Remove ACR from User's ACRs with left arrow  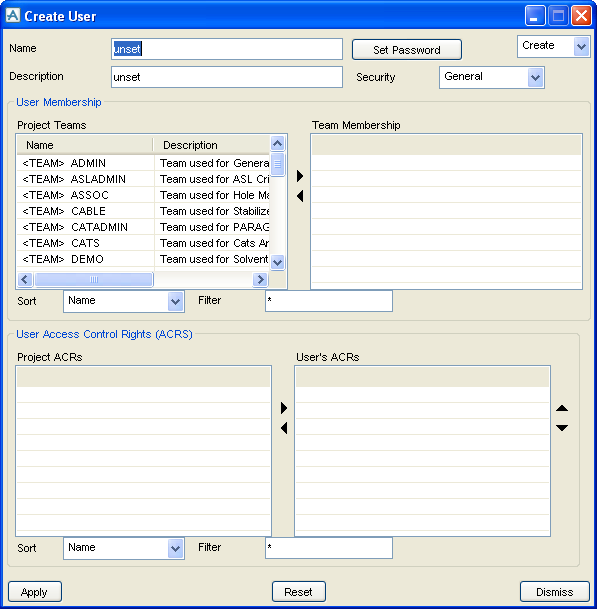pos(284,428)
